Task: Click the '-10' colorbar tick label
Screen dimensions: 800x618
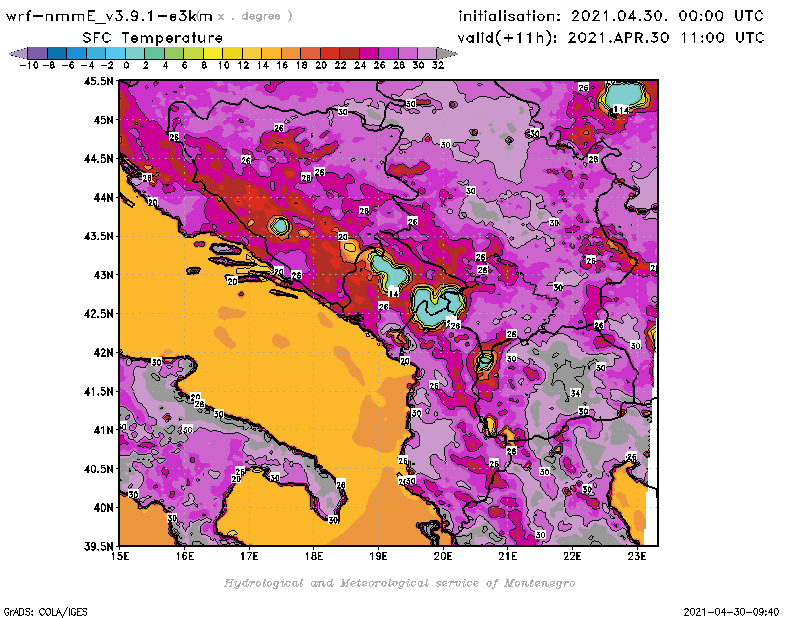Action: [29, 65]
